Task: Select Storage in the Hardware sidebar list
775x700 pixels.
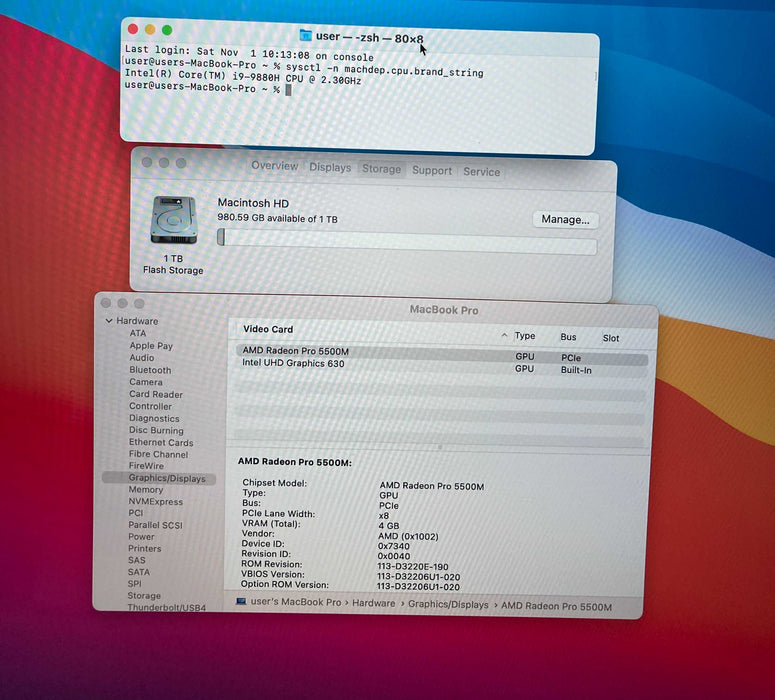Action: tap(144, 596)
